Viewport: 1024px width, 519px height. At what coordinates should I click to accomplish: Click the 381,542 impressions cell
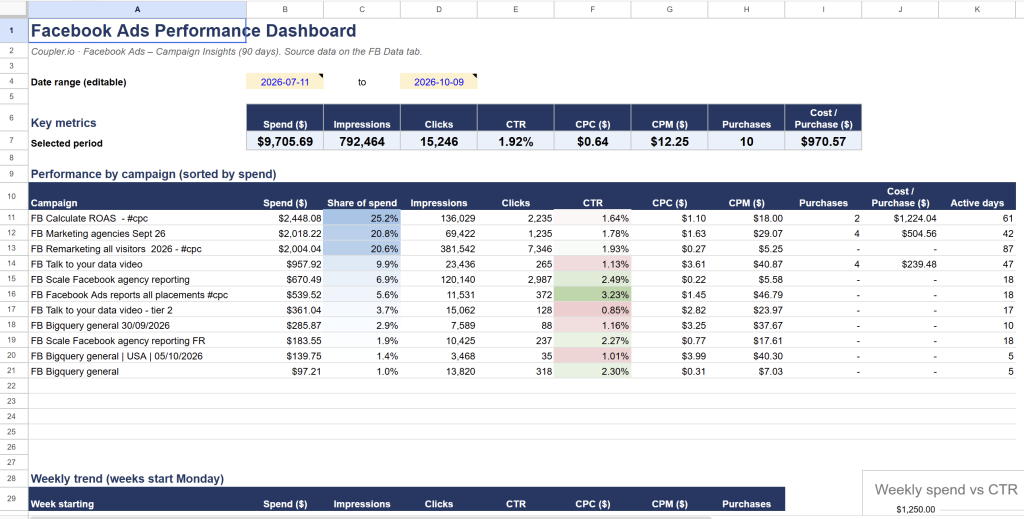click(x=439, y=249)
